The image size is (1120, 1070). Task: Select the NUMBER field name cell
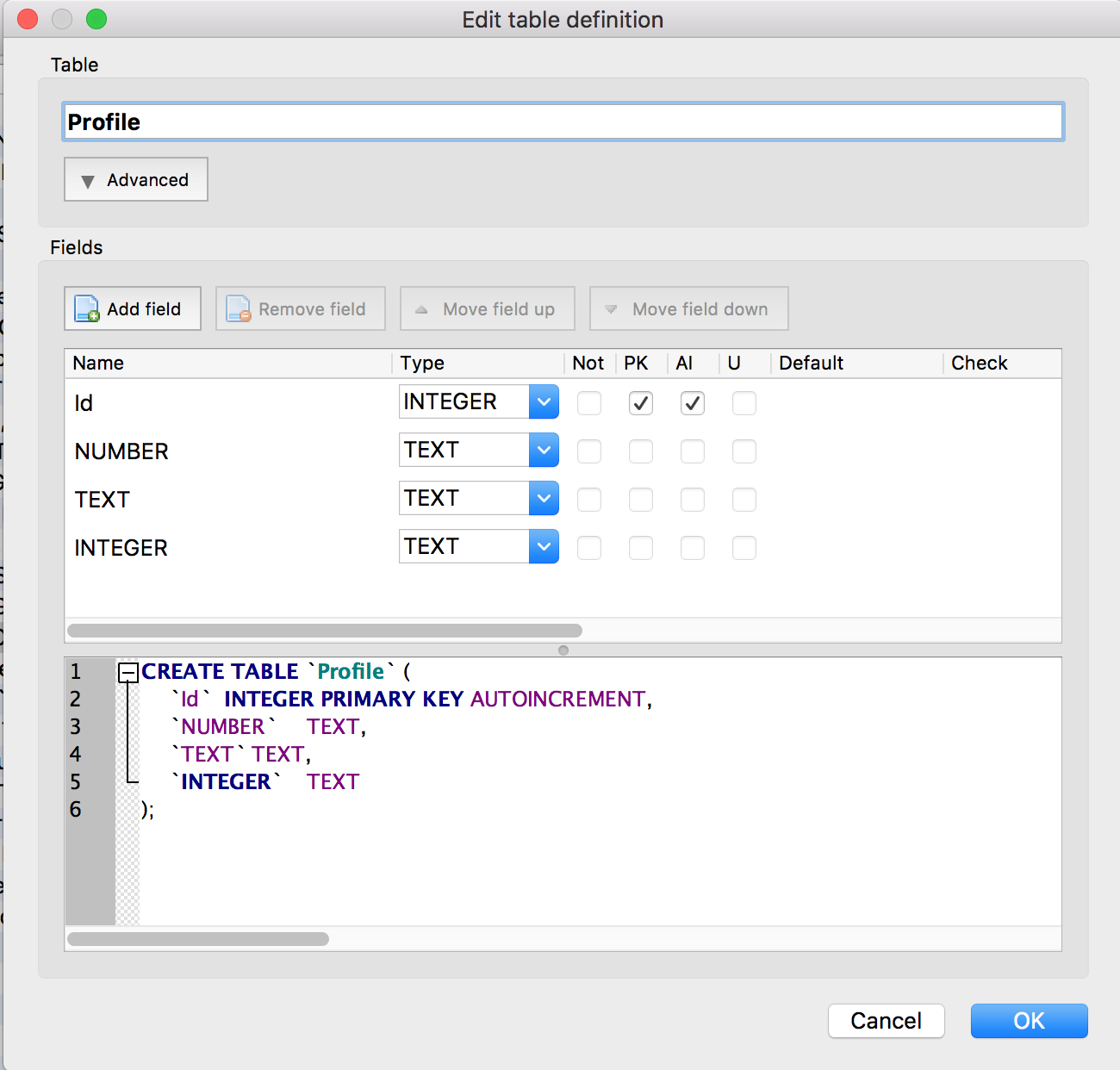click(228, 451)
